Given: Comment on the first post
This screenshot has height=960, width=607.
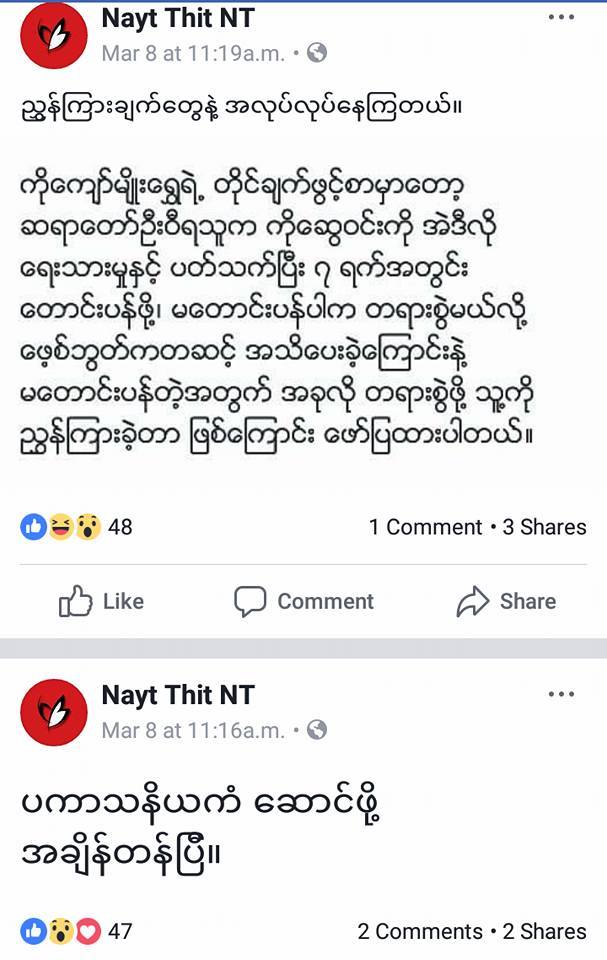Looking at the screenshot, I should coord(304,601).
